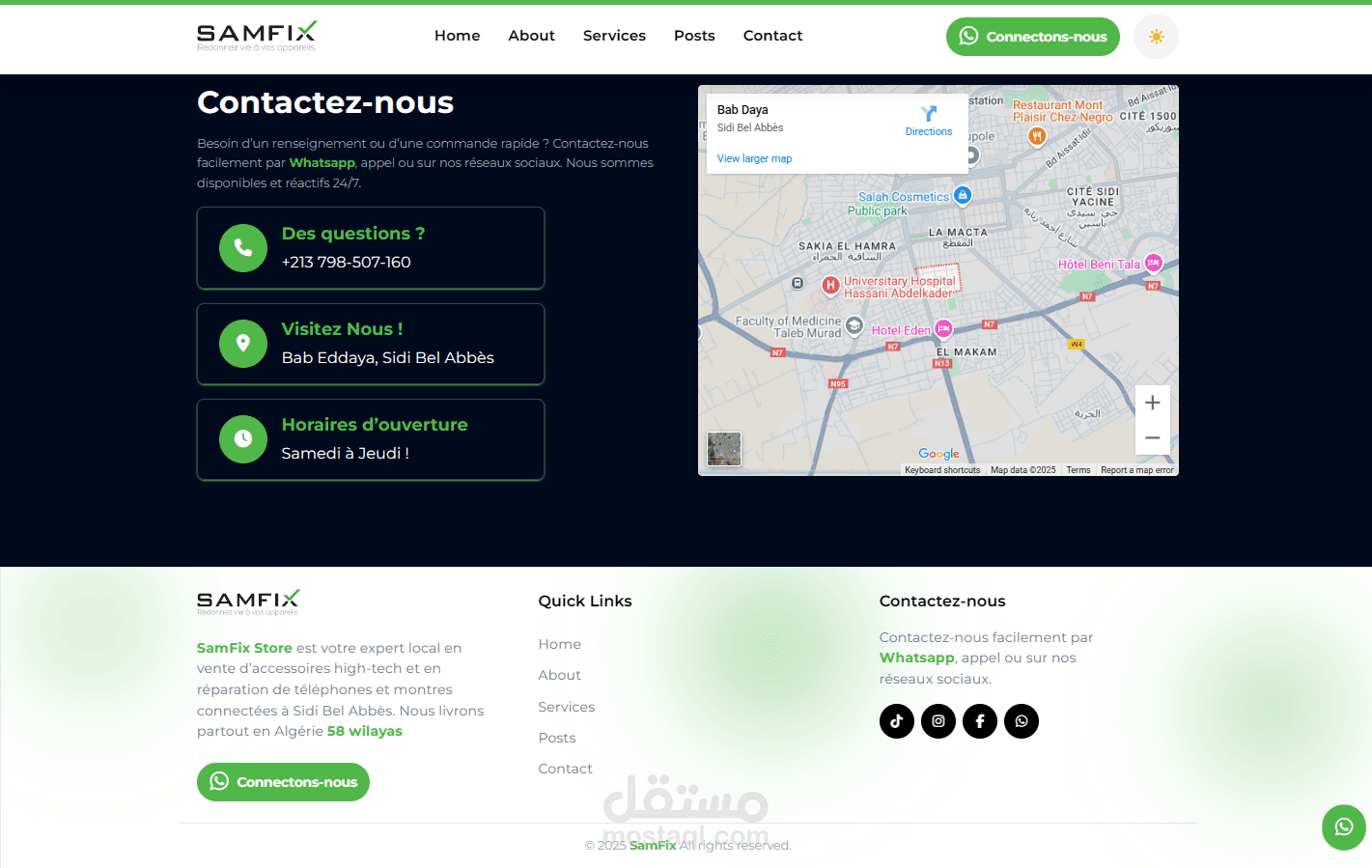The width and height of the screenshot is (1372, 868).
Task: Click the green phone icon in the questions card
Action: [x=243, y=248]
